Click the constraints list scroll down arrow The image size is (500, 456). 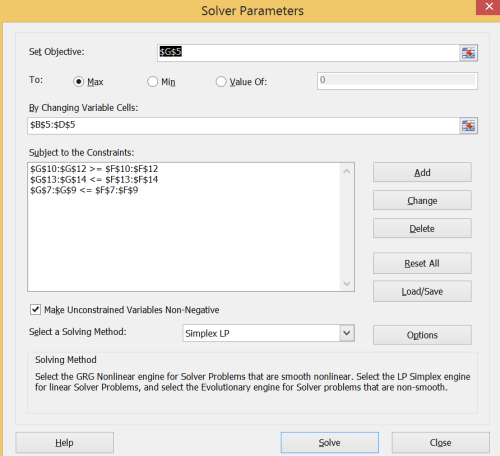(347, 283)
